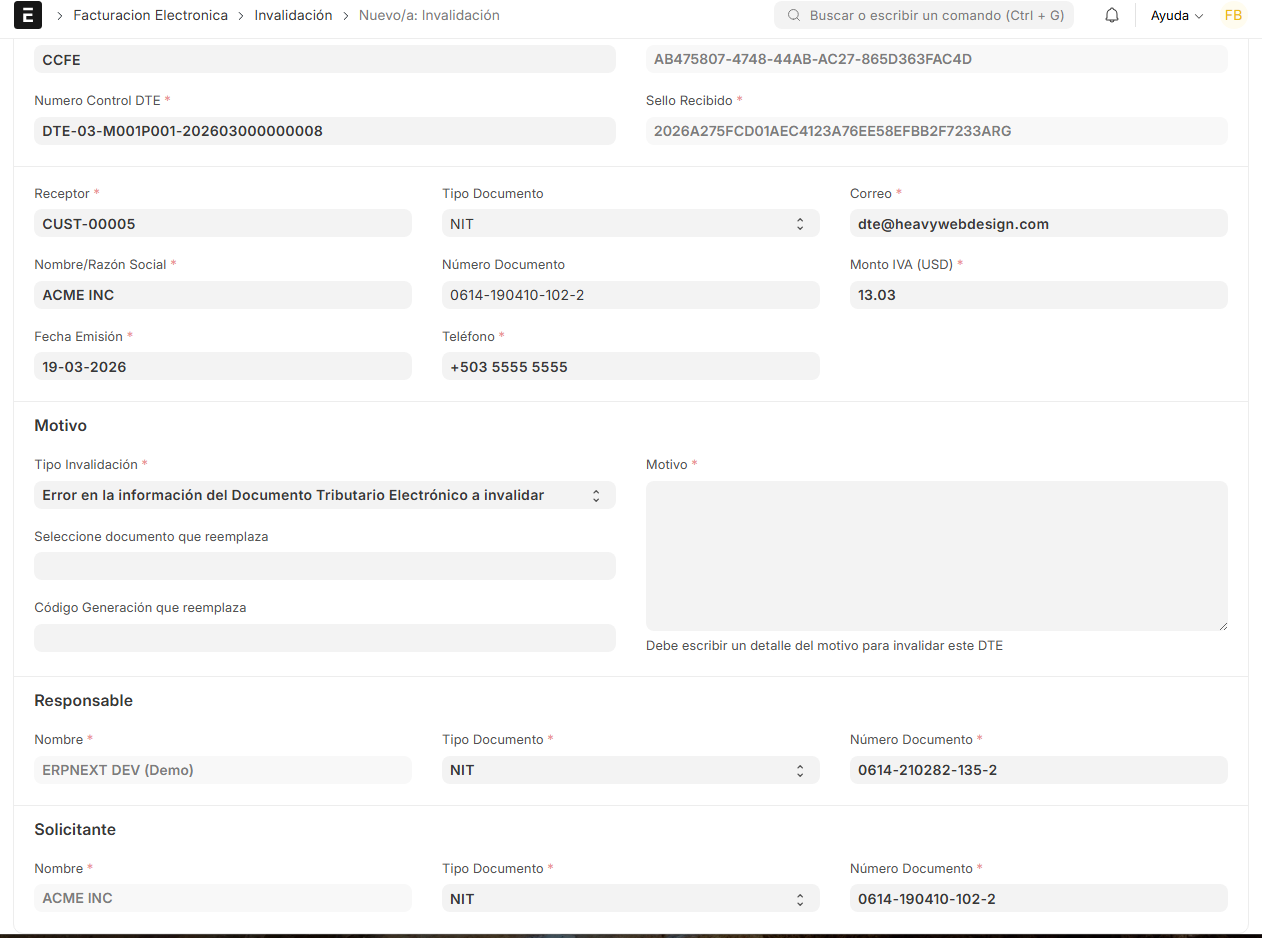The image size is (1262, 938).
Task: Navigate to Invalidación breadcrumb
Action: (293, 16)
